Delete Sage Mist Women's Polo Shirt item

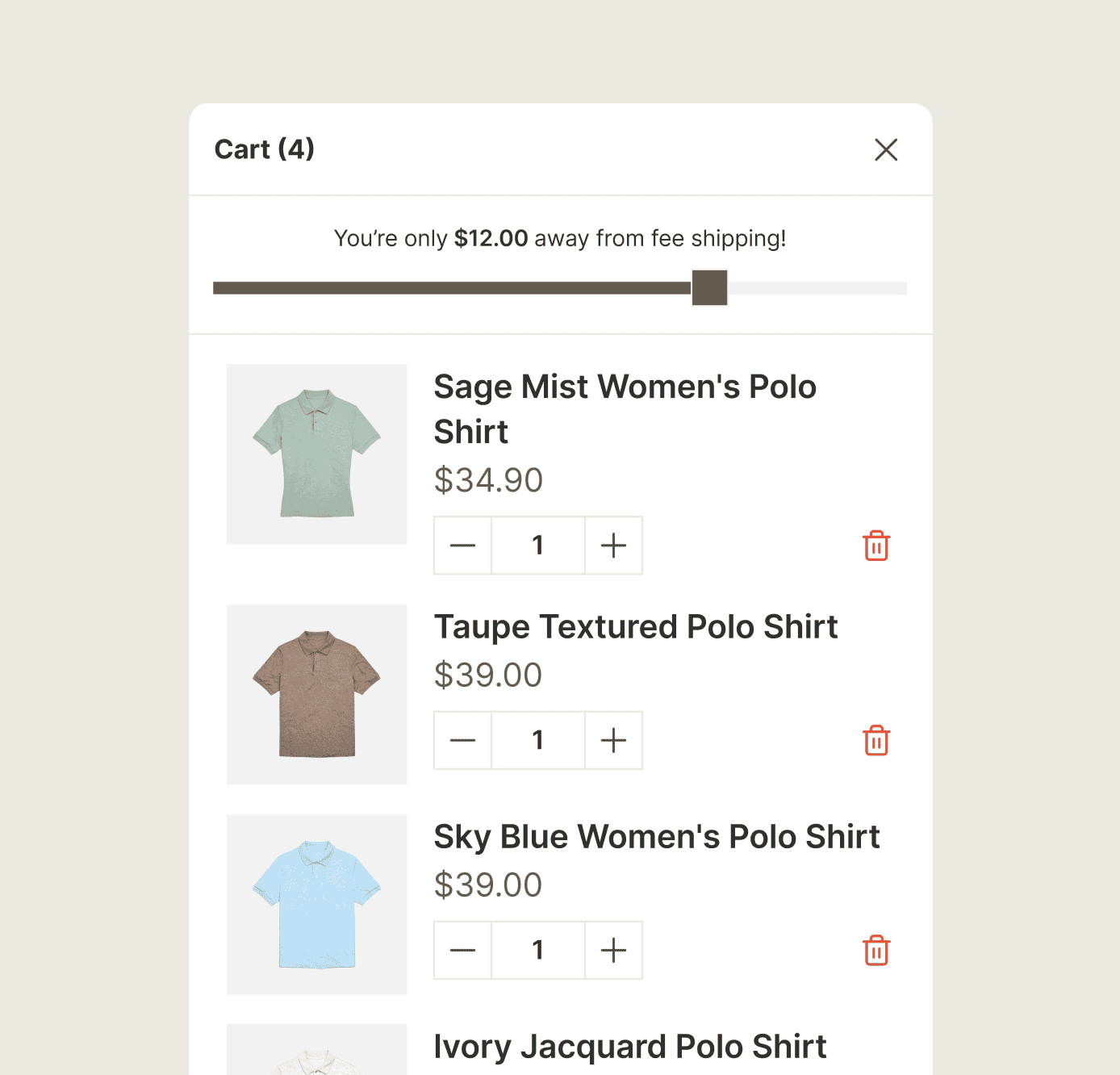coord(876,546)
